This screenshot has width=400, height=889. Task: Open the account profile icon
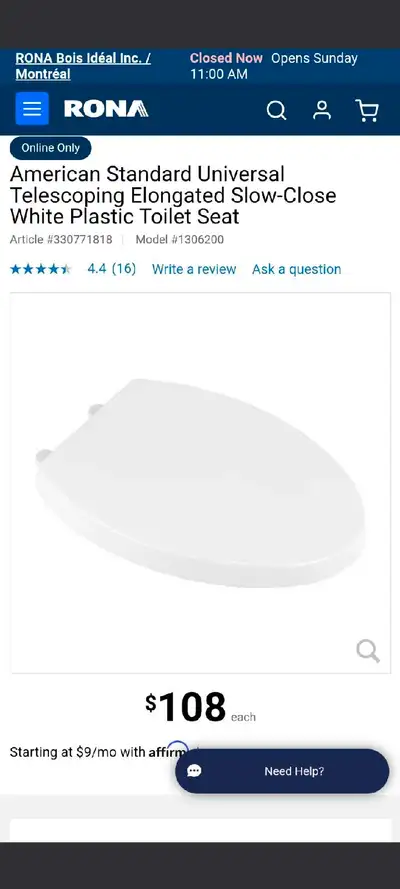pyautogui.click(x=322, y=110)
